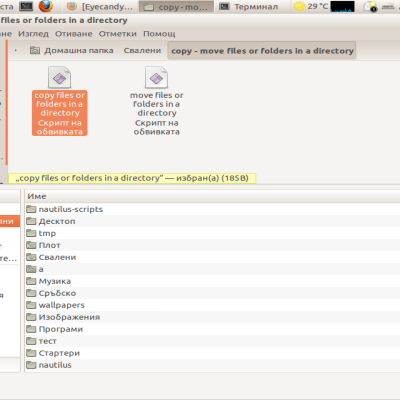Open the Отиване menu

(x=74, y=34)
